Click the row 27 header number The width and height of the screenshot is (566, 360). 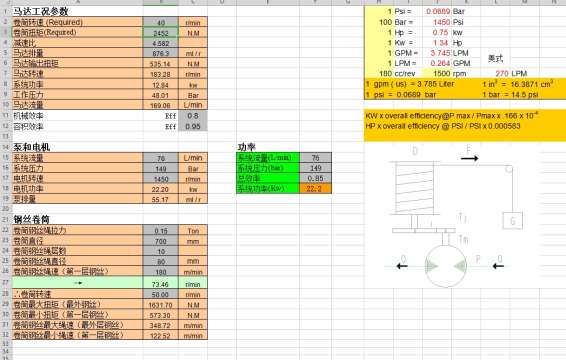click(x=5, y=283)
